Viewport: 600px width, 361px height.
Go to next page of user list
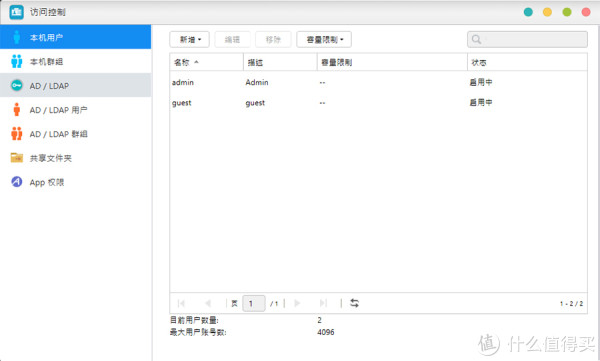coord(297,303)
